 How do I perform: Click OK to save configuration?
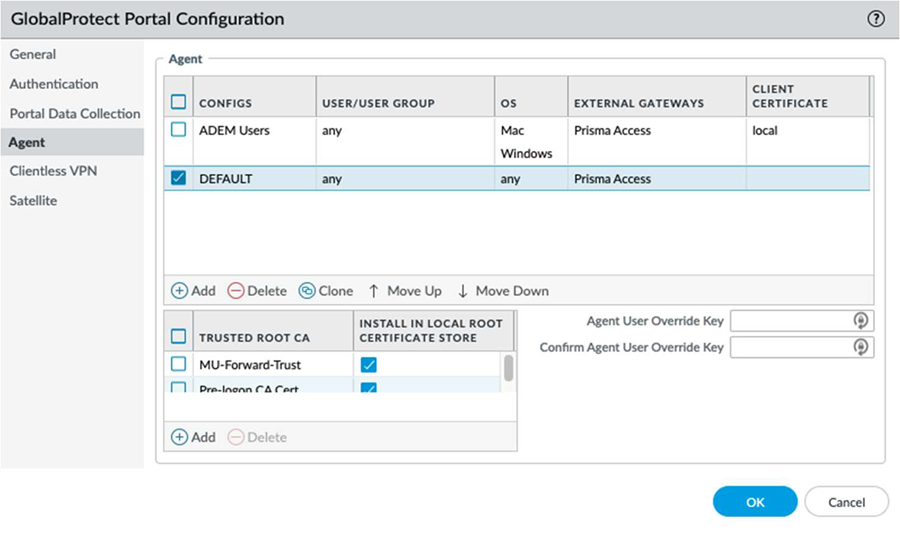tap(755, 502)
